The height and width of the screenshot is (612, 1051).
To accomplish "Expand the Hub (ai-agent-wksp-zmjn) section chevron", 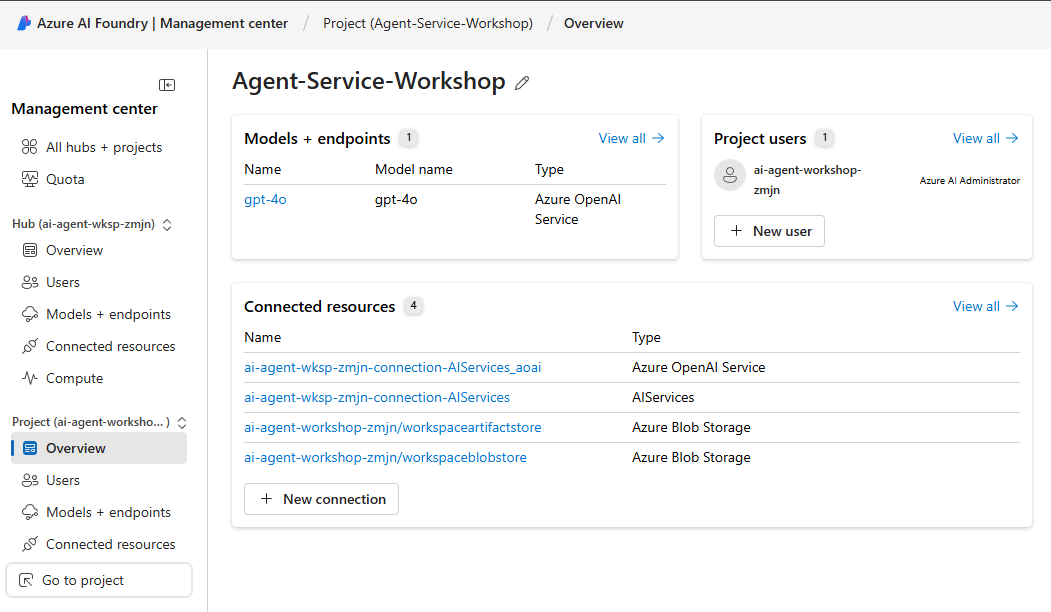I will point(167,225).
